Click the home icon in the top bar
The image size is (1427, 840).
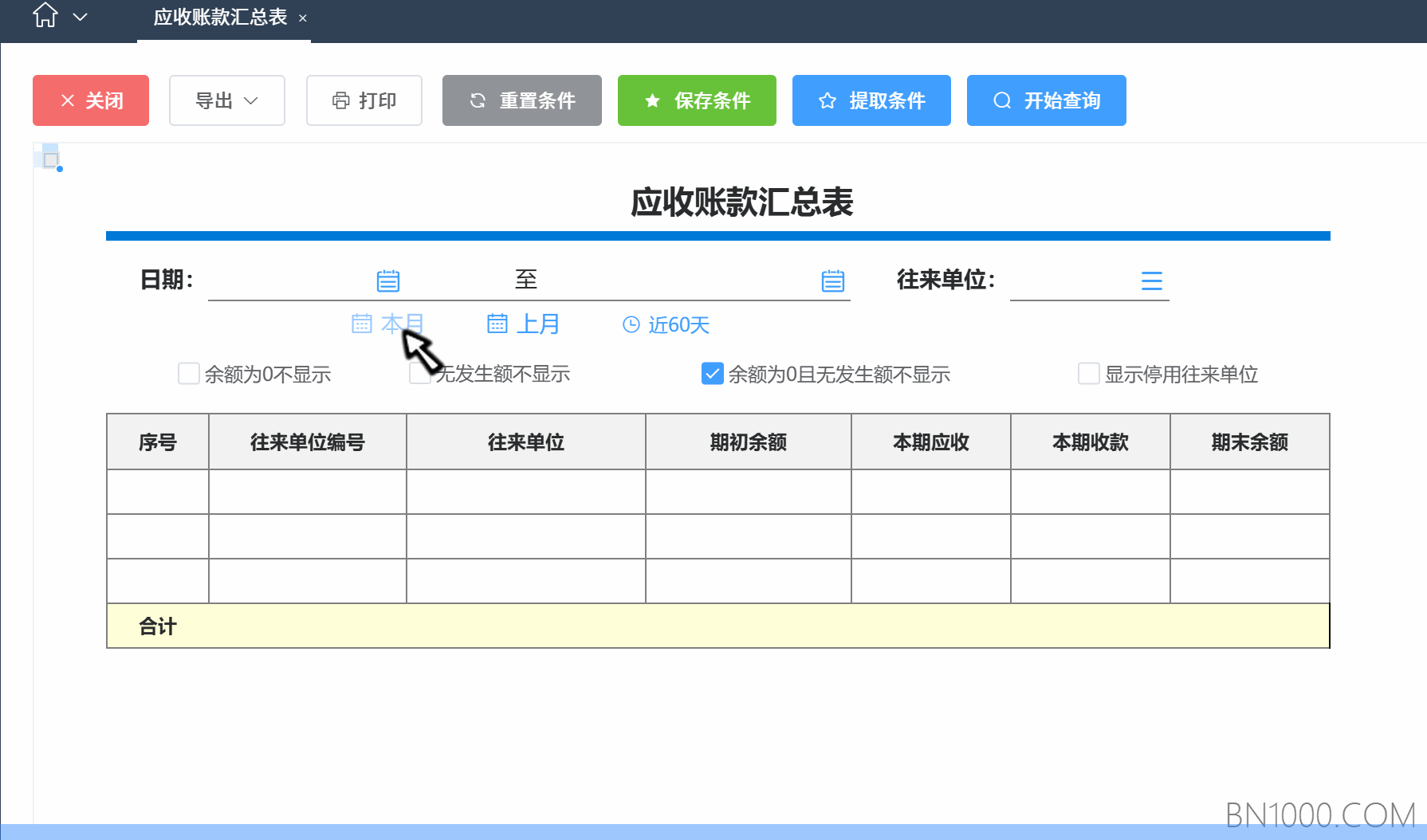45,16
